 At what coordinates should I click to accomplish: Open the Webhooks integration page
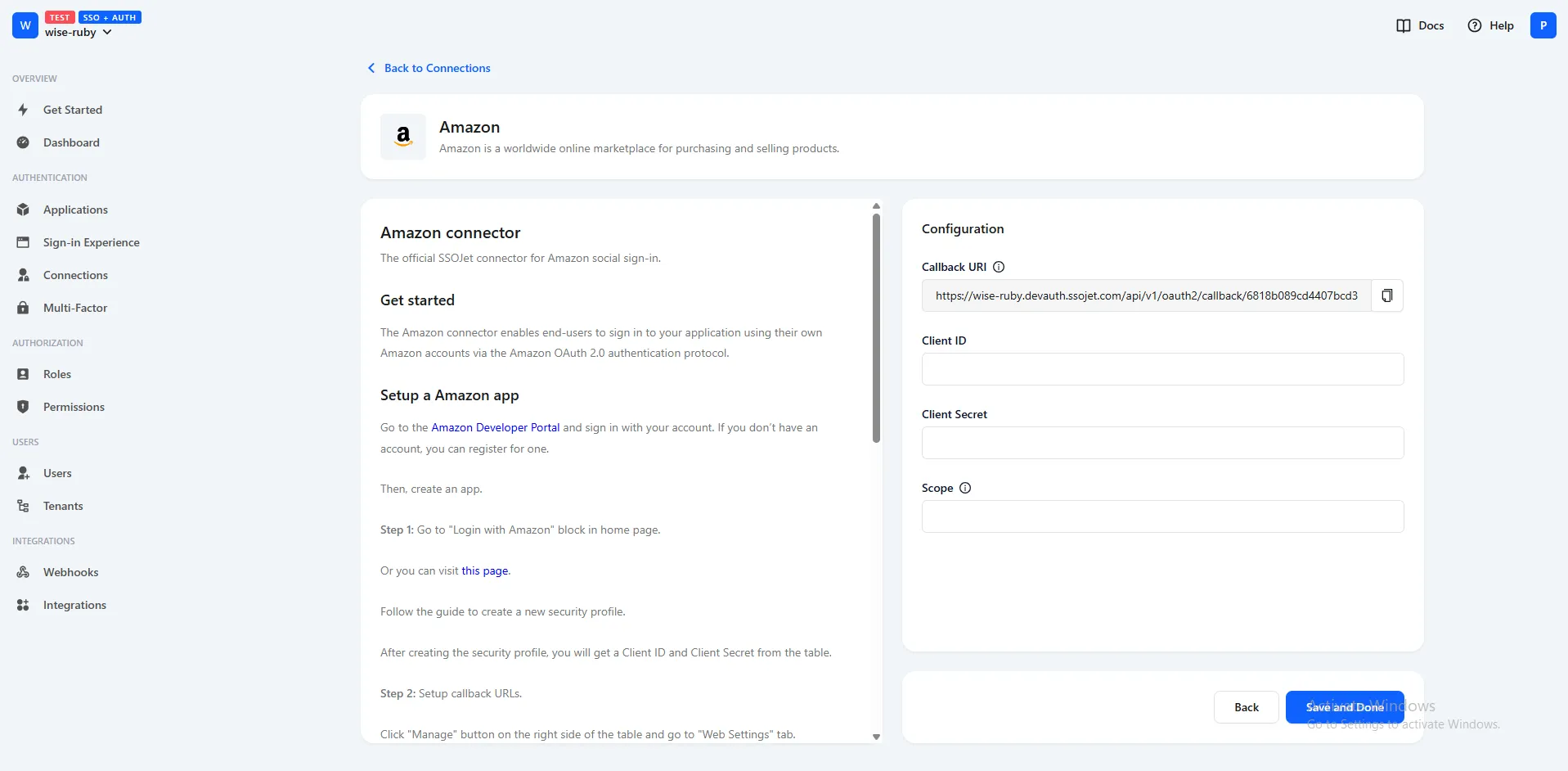[70, 571]
